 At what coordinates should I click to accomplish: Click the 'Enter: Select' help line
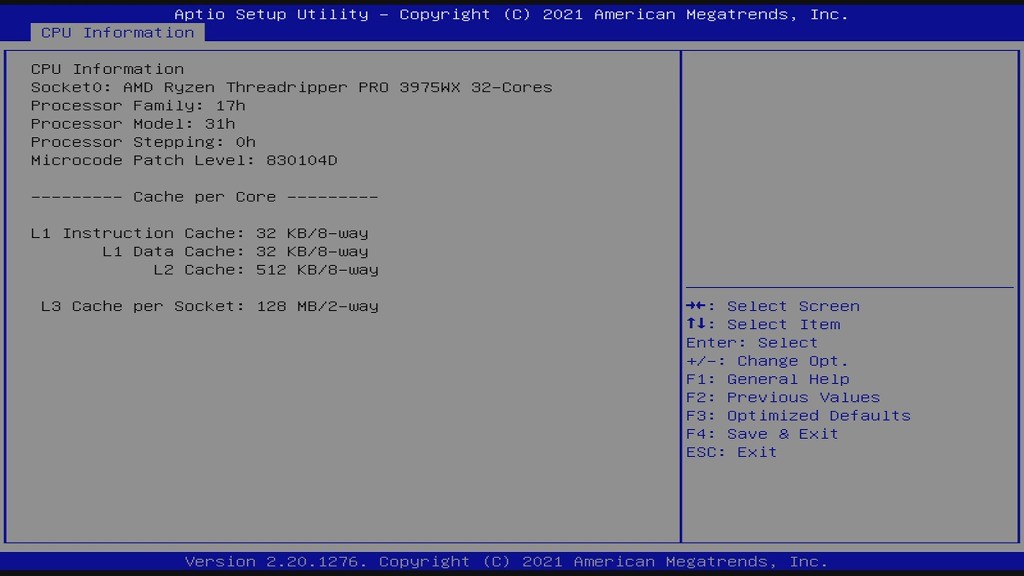752,343
